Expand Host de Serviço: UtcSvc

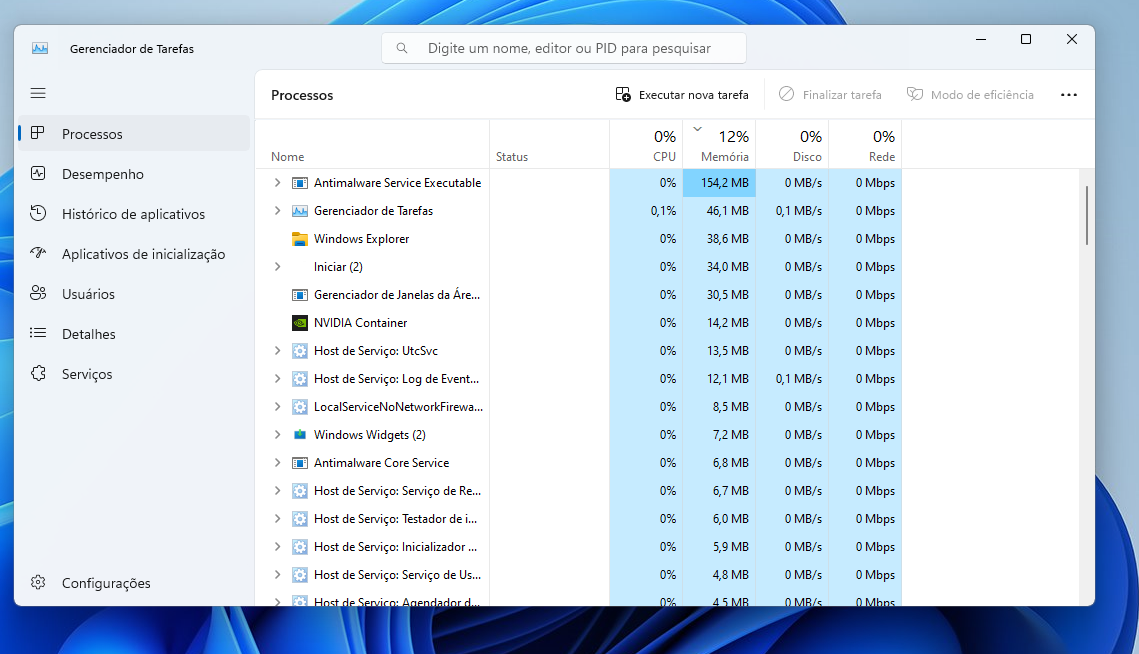point(277,351)
